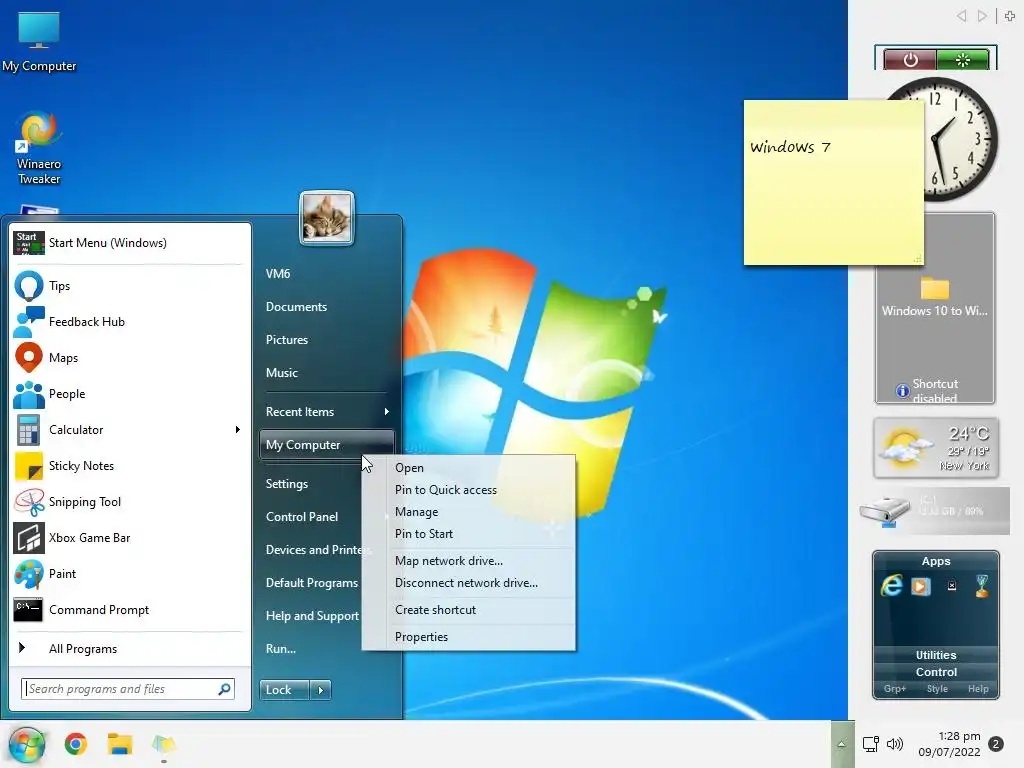Click the Lock button
Screen dimensions: 1024x768
tap(285, 690)
